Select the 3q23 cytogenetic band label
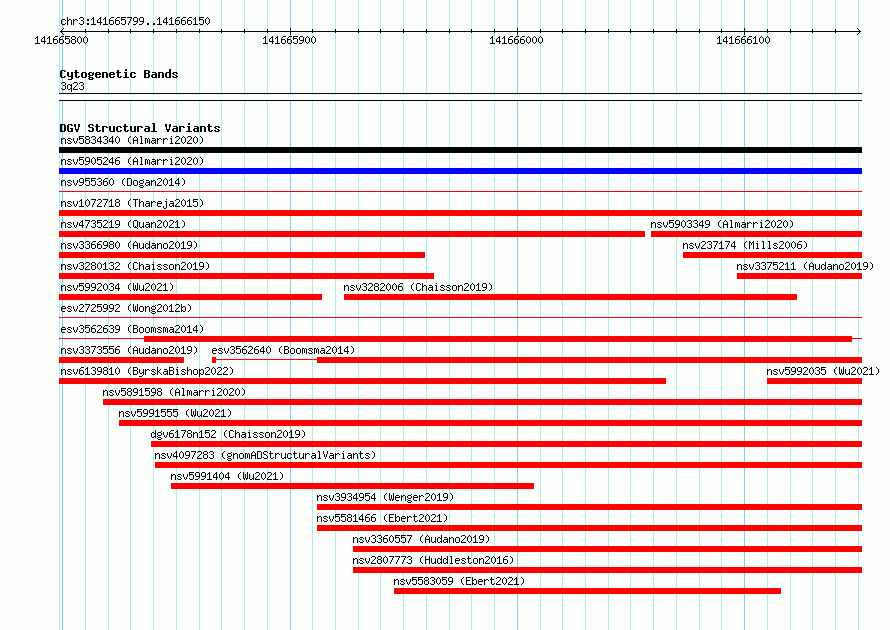This screenshot has height=630, width=890. point(72,86)
